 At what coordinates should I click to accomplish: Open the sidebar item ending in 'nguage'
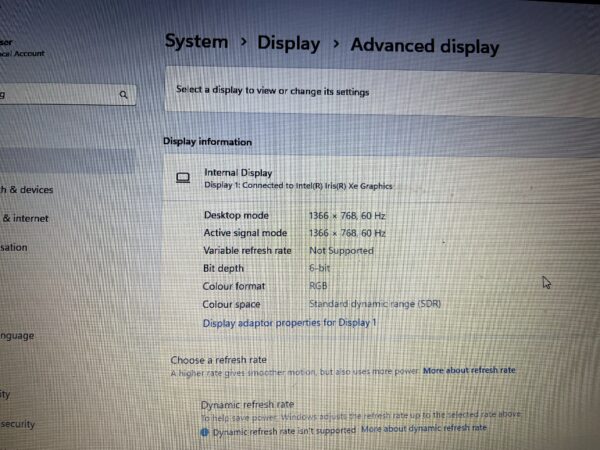17,336
